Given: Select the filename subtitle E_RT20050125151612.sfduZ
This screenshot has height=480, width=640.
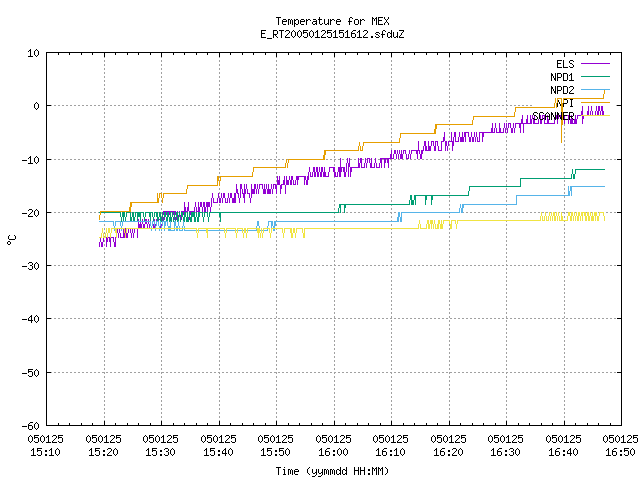Looking at the screenshot, I should click(332, 34).
